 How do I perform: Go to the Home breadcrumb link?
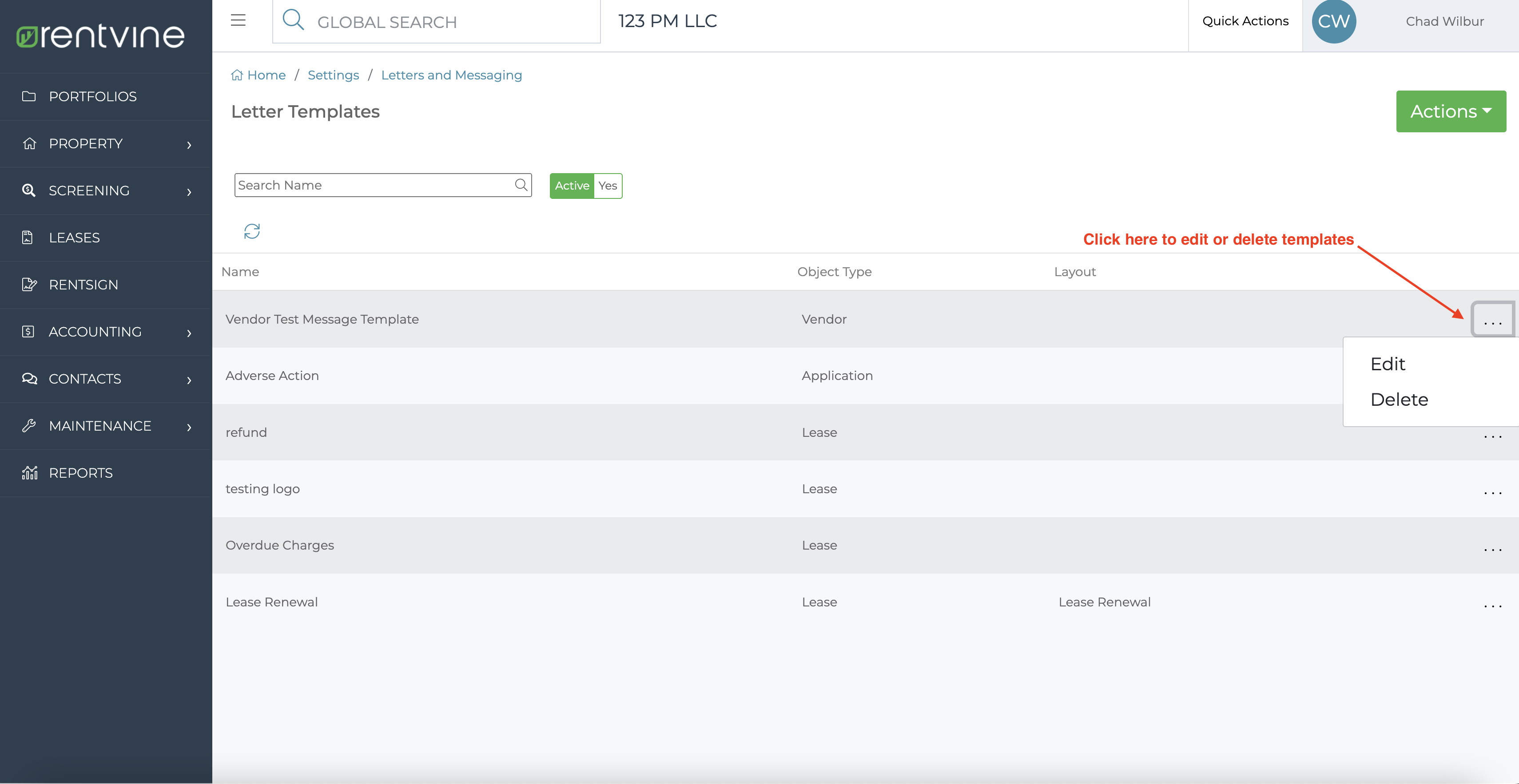(266, 75)
